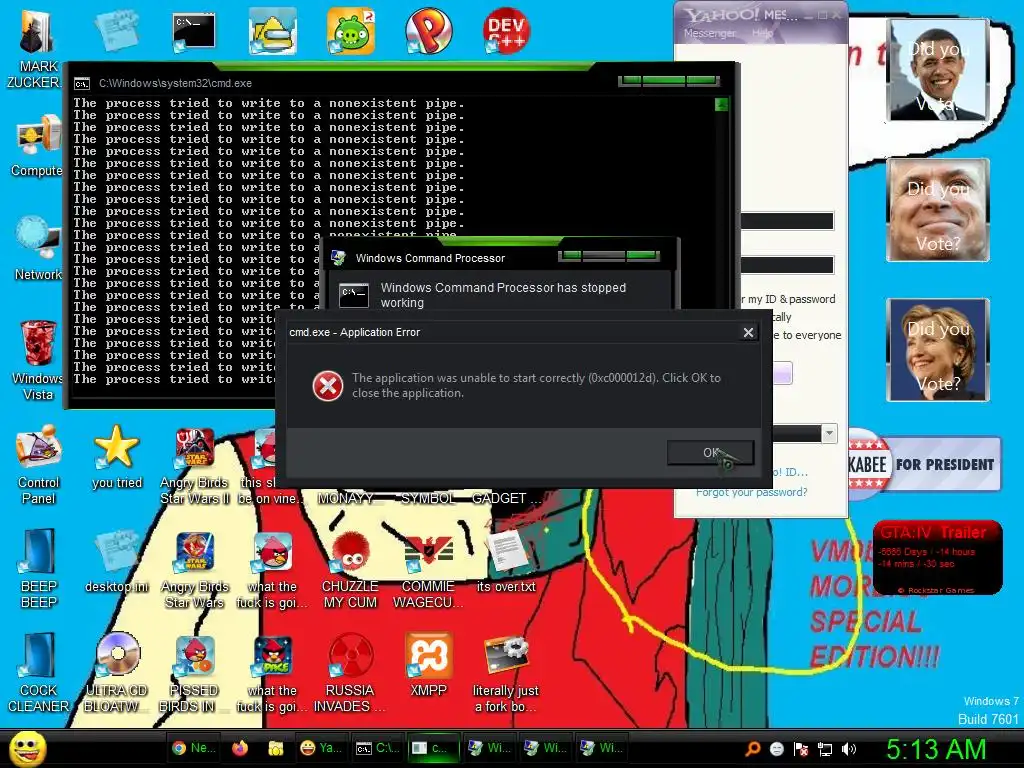Open the COMMIE WAGECU... desktop icon

[x=428, y=569]
